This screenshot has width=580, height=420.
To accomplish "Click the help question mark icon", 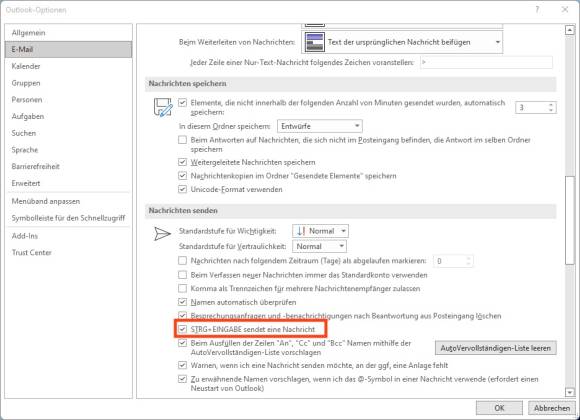I will [537, 10].
